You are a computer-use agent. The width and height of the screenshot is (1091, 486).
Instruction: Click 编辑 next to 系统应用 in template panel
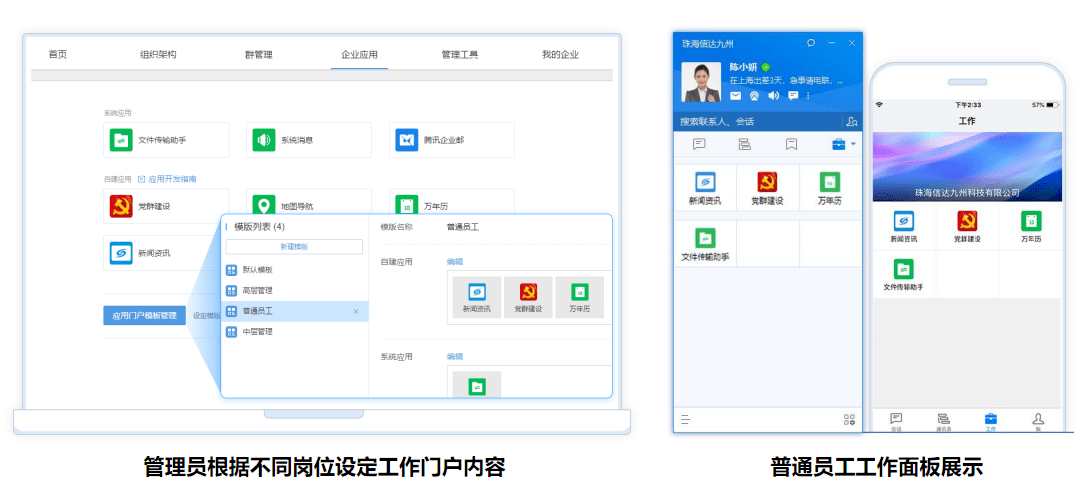click(x=454, y=356)
